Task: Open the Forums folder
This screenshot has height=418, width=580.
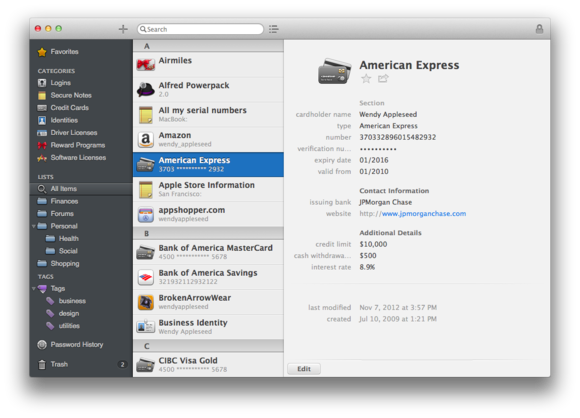Action: click(81, 213)
